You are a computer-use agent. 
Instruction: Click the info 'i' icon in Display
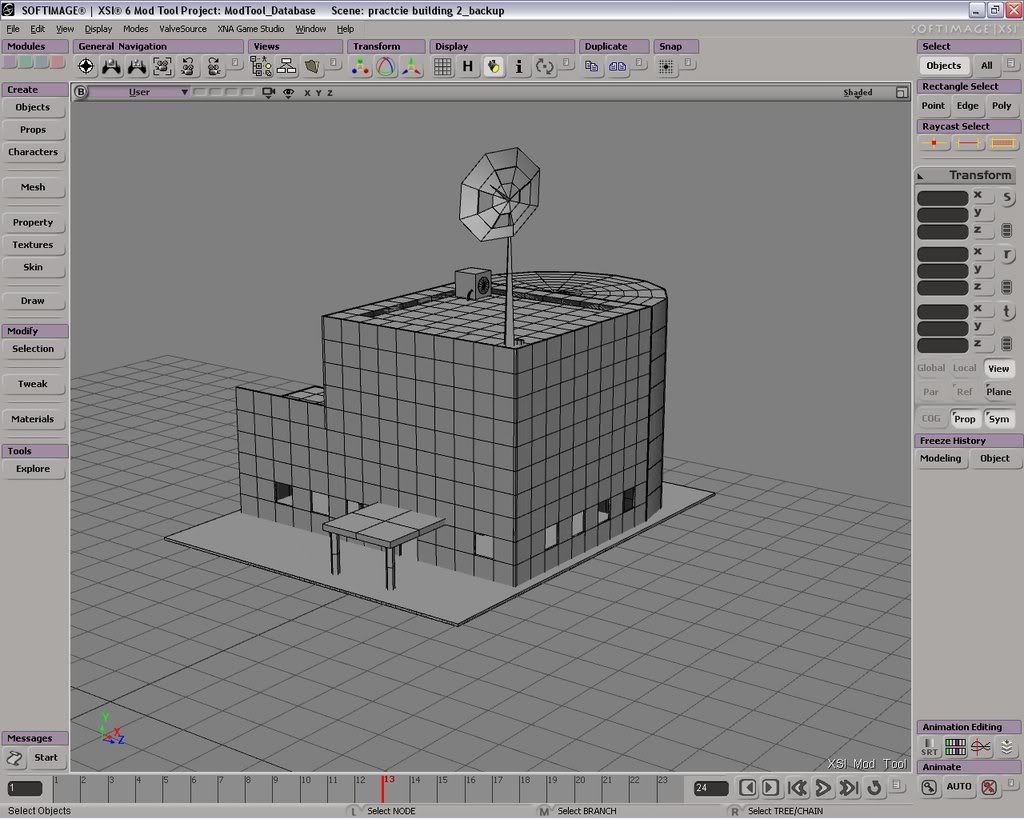pos(519,67)
